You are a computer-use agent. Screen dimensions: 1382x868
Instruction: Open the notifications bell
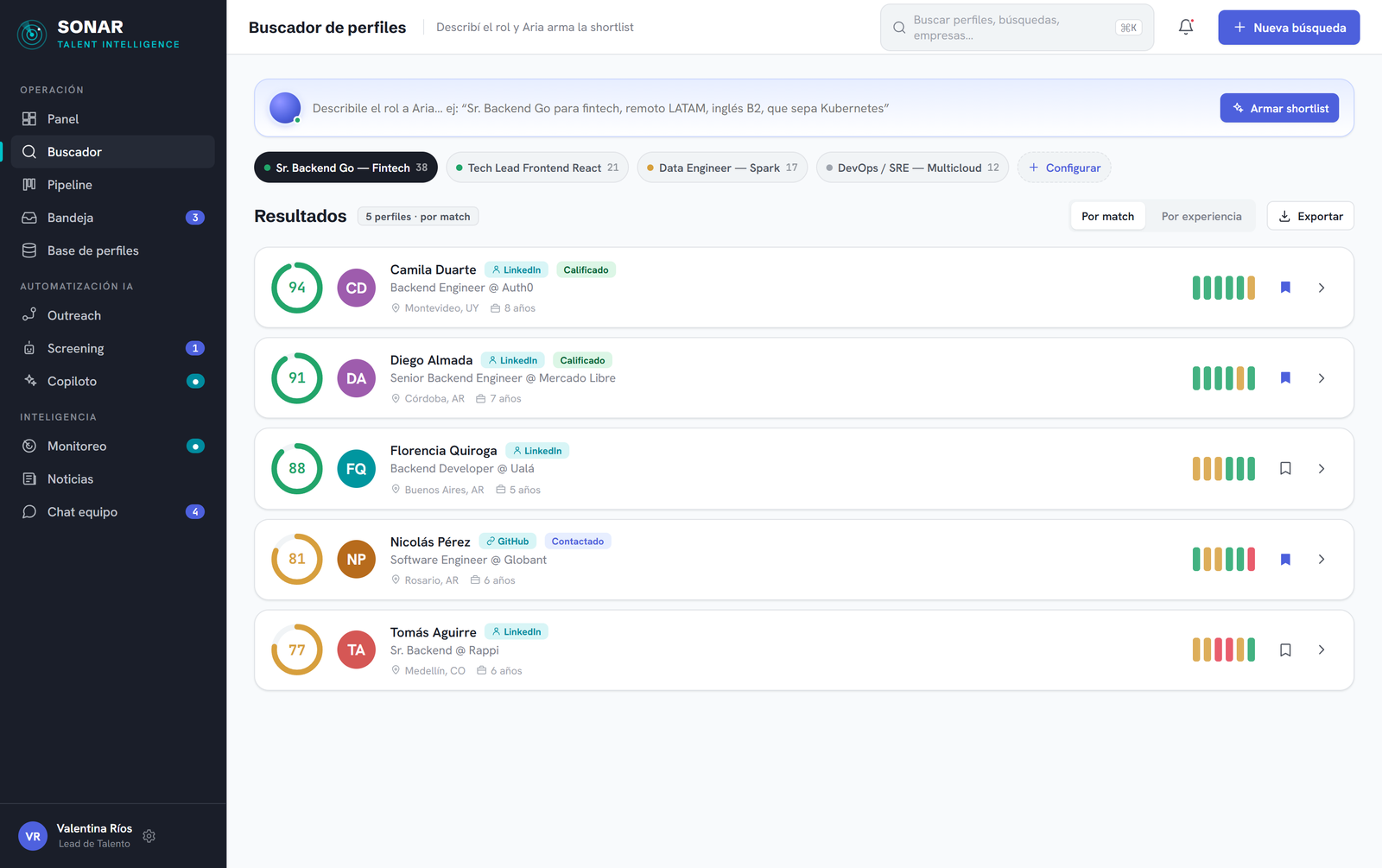[x=1186, y=27]
